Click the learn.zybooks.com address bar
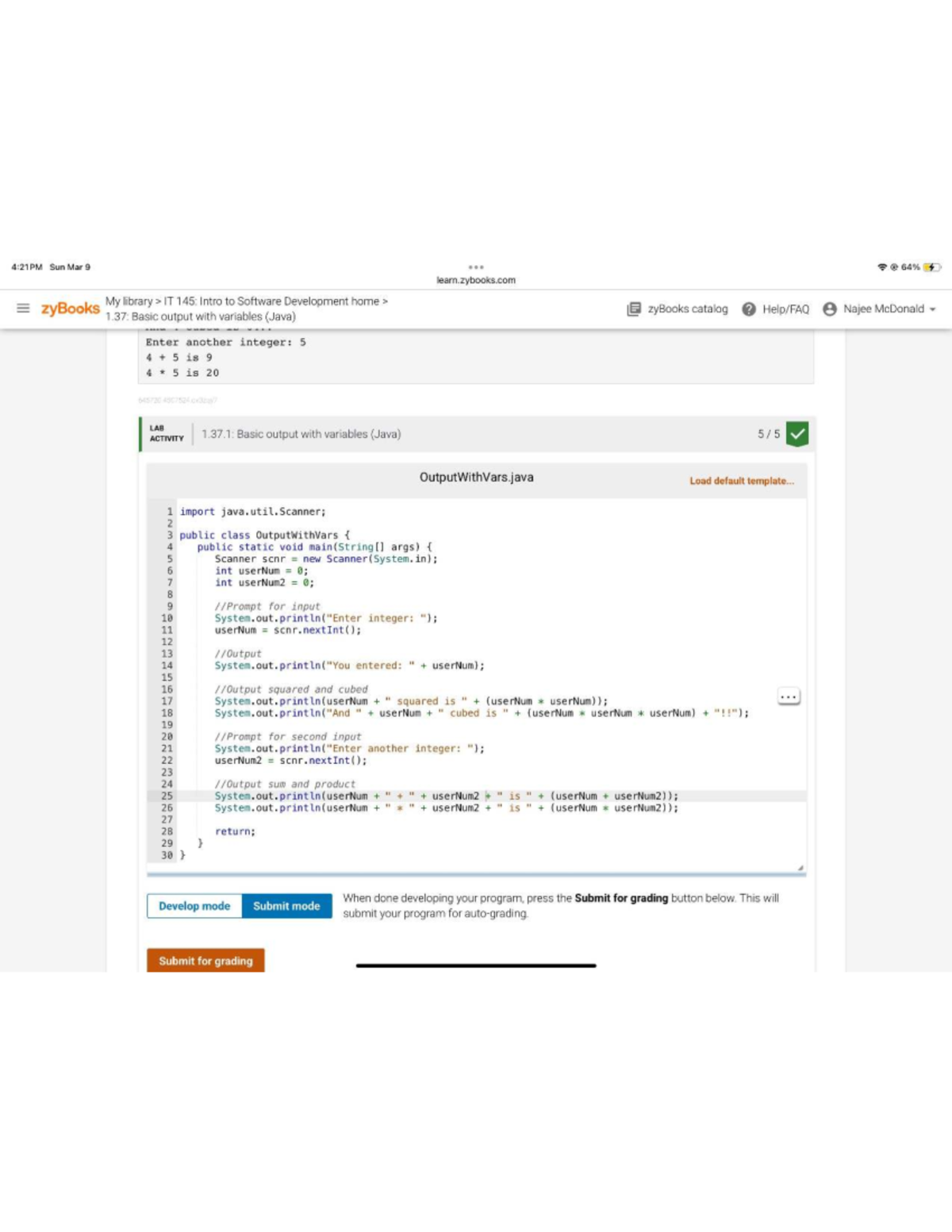 pyautogui.click(x=476, y=280)
